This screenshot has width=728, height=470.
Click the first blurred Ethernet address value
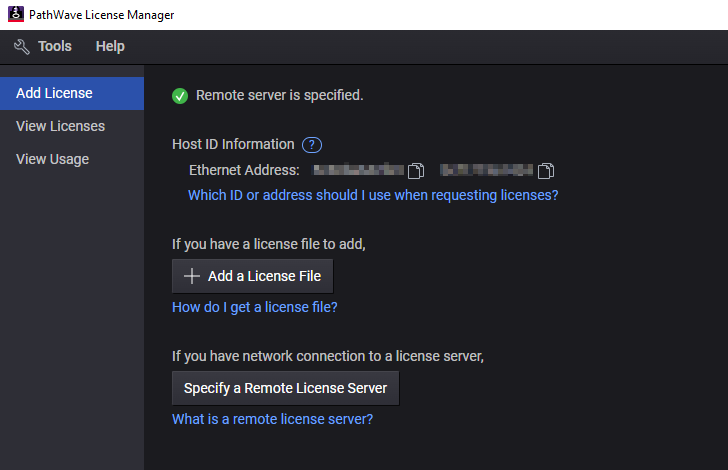[358, 170]
